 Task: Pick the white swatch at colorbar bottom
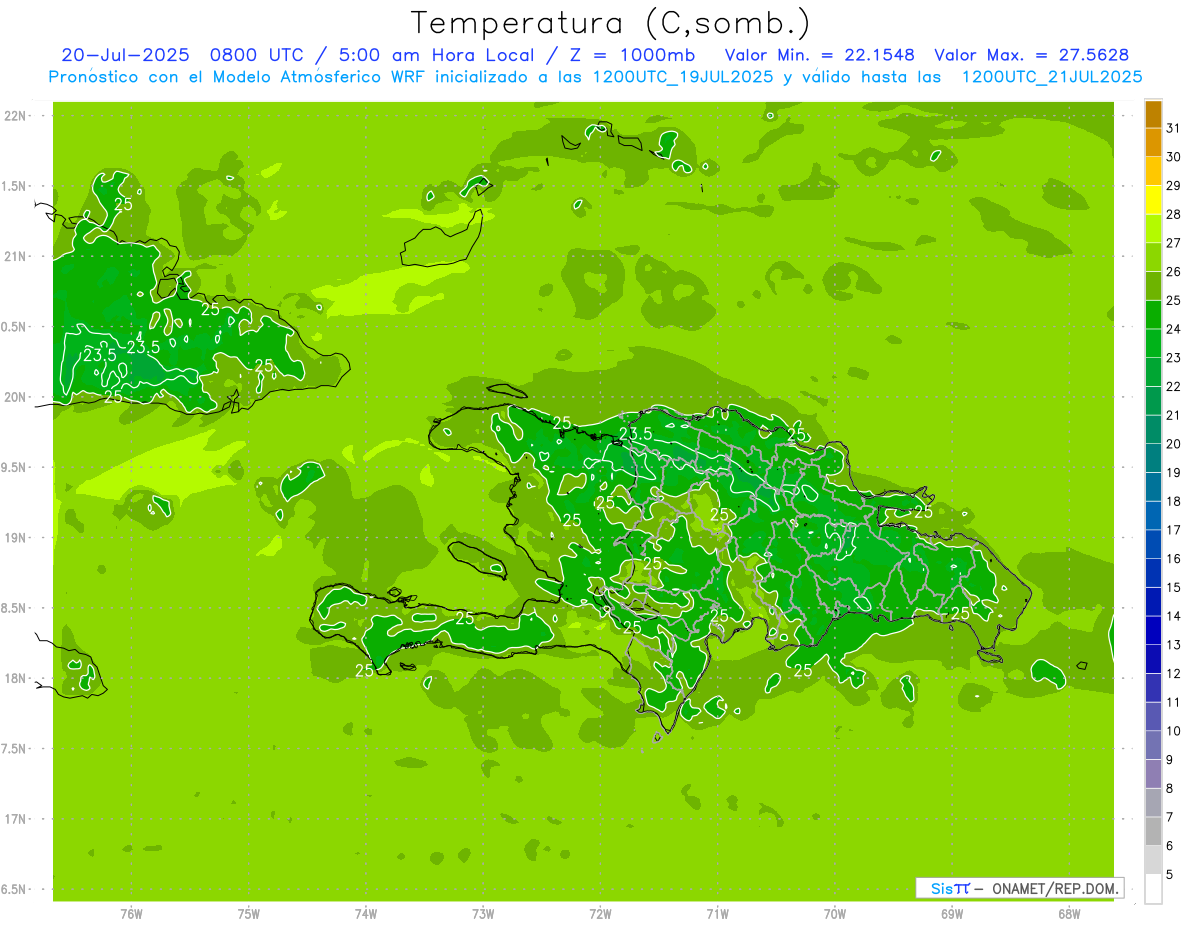coord(1153,889)
